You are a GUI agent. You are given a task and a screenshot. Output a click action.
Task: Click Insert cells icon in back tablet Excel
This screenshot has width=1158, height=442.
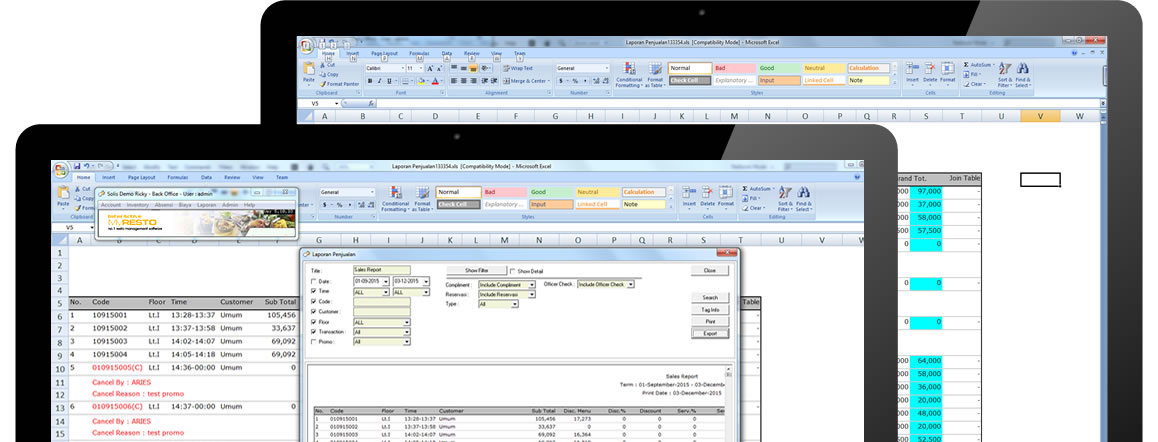912,68
